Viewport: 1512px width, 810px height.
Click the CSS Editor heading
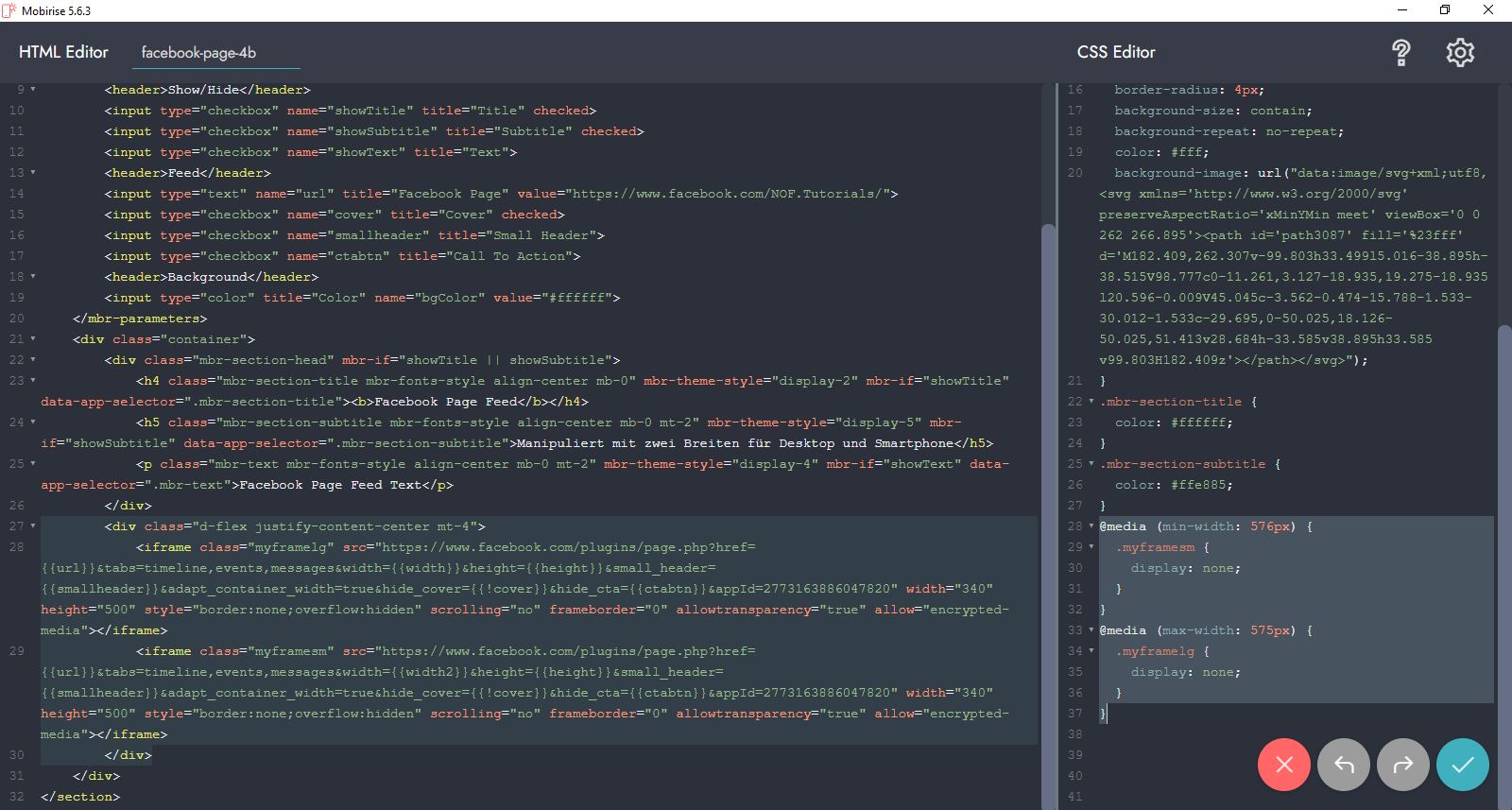(x=1116, y=52)
